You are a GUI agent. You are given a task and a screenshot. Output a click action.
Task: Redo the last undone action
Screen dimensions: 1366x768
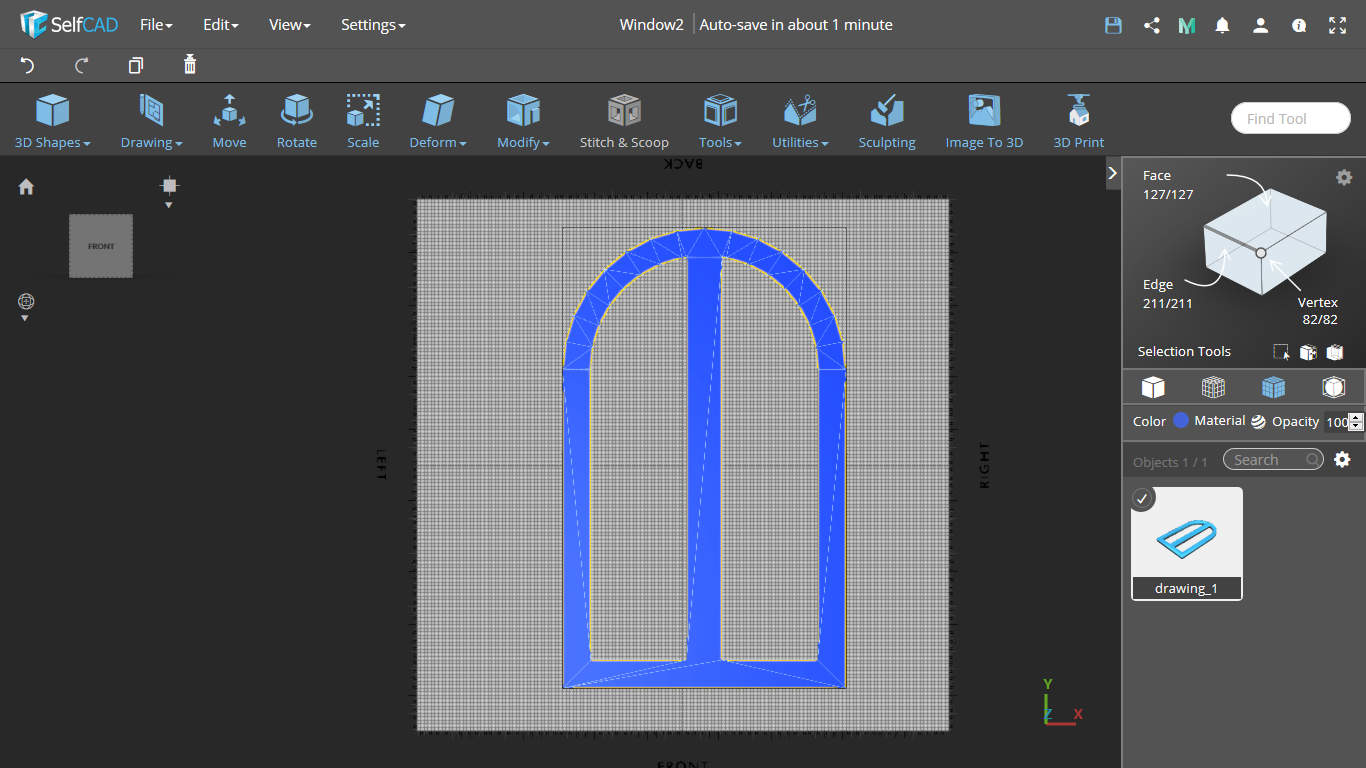[x=82, y=65]
